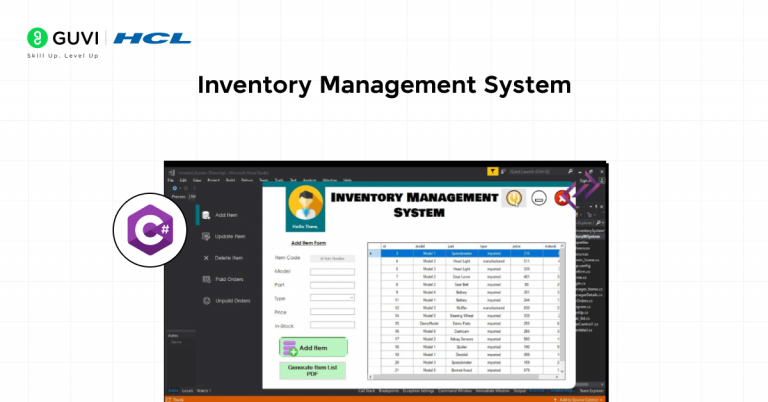Open the Paid Orders section
This screenshot has height=402, width=768.
coord(229,279)
